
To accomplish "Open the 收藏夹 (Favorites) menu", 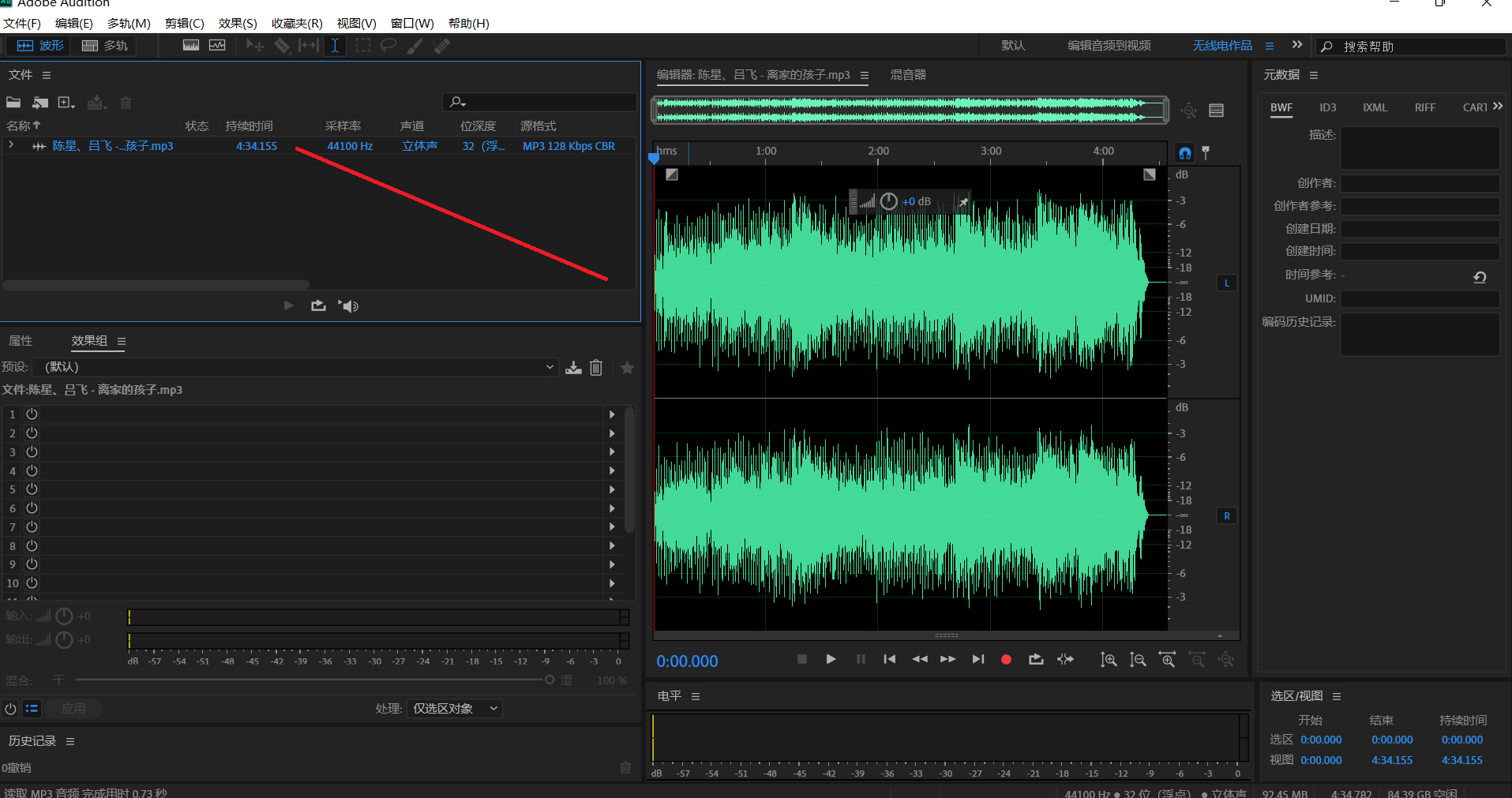I will [297, 24].
